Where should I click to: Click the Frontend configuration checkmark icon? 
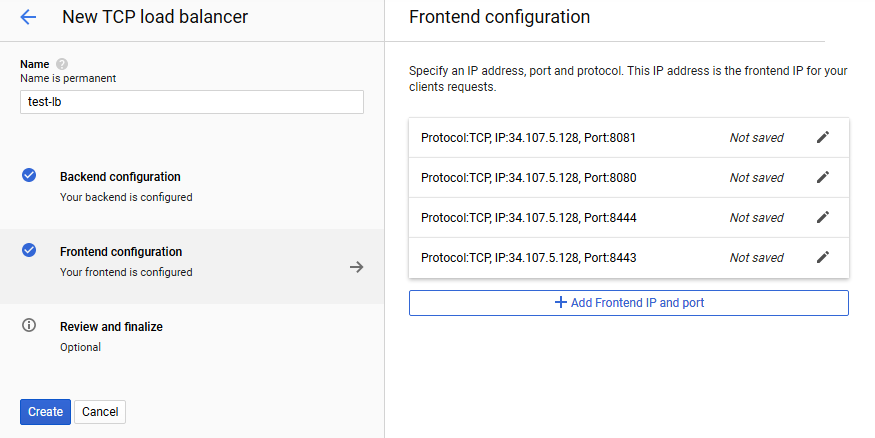click(29, 250)
